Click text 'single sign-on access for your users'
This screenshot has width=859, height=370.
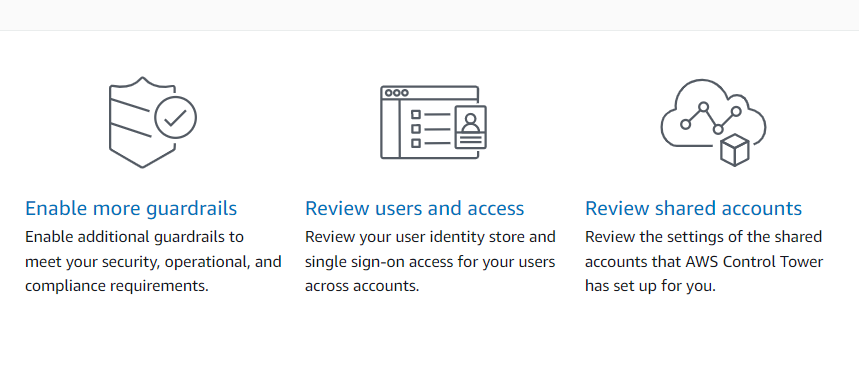[x=430, y=262]
